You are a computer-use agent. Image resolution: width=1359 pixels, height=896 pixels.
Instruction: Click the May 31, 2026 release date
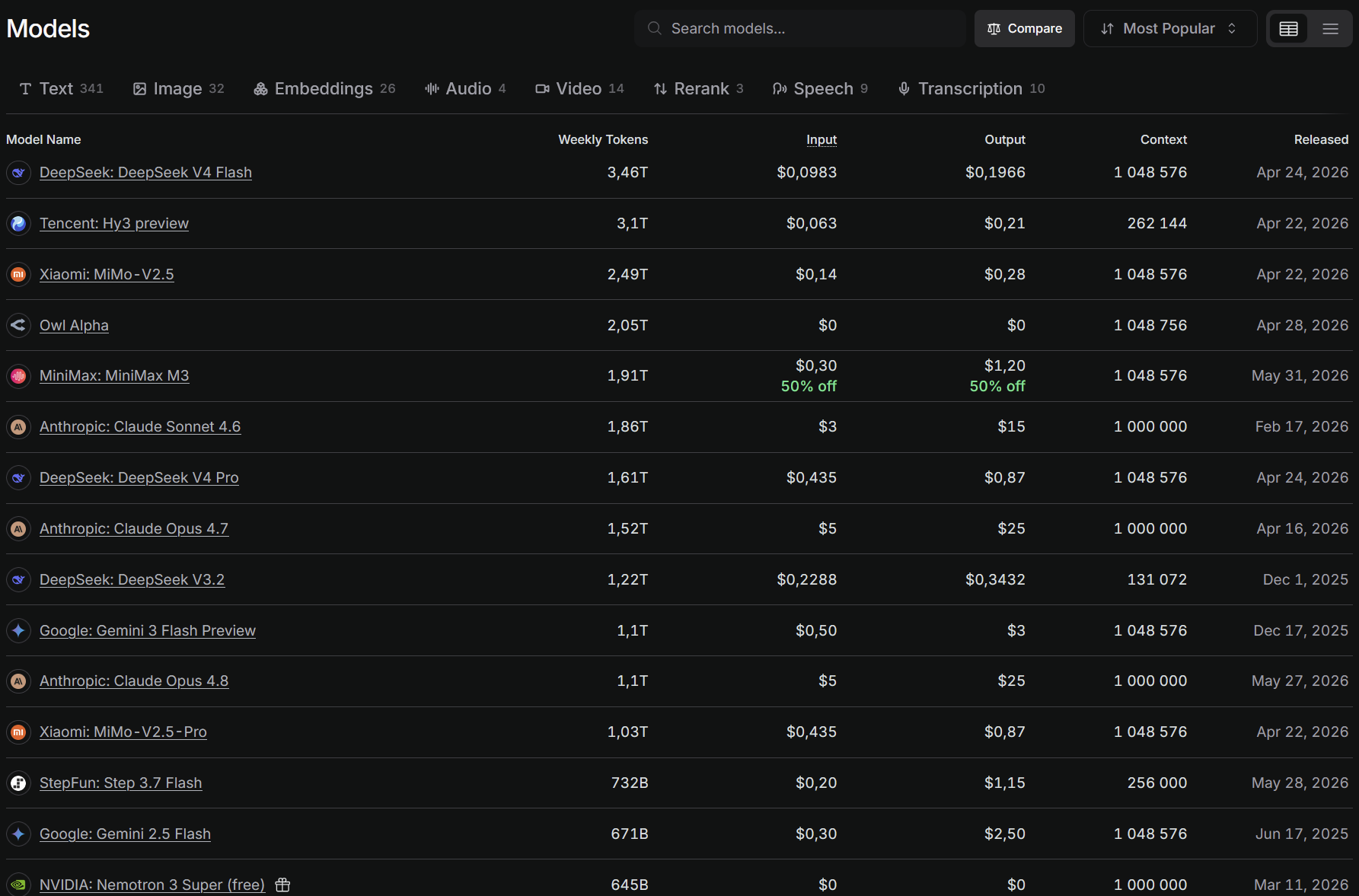1300,376
